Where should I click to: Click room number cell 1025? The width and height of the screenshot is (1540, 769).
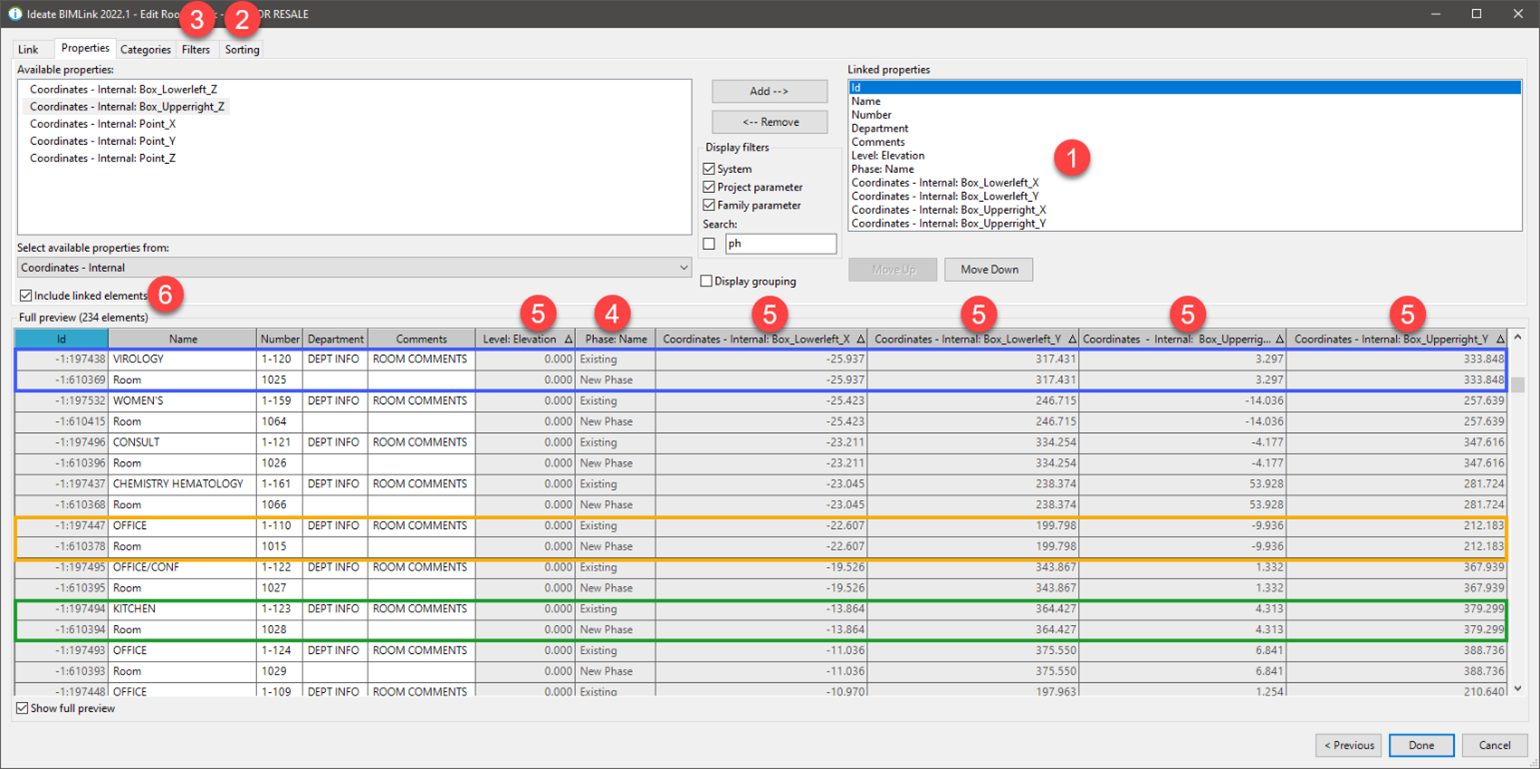click(x=280, y=379)
